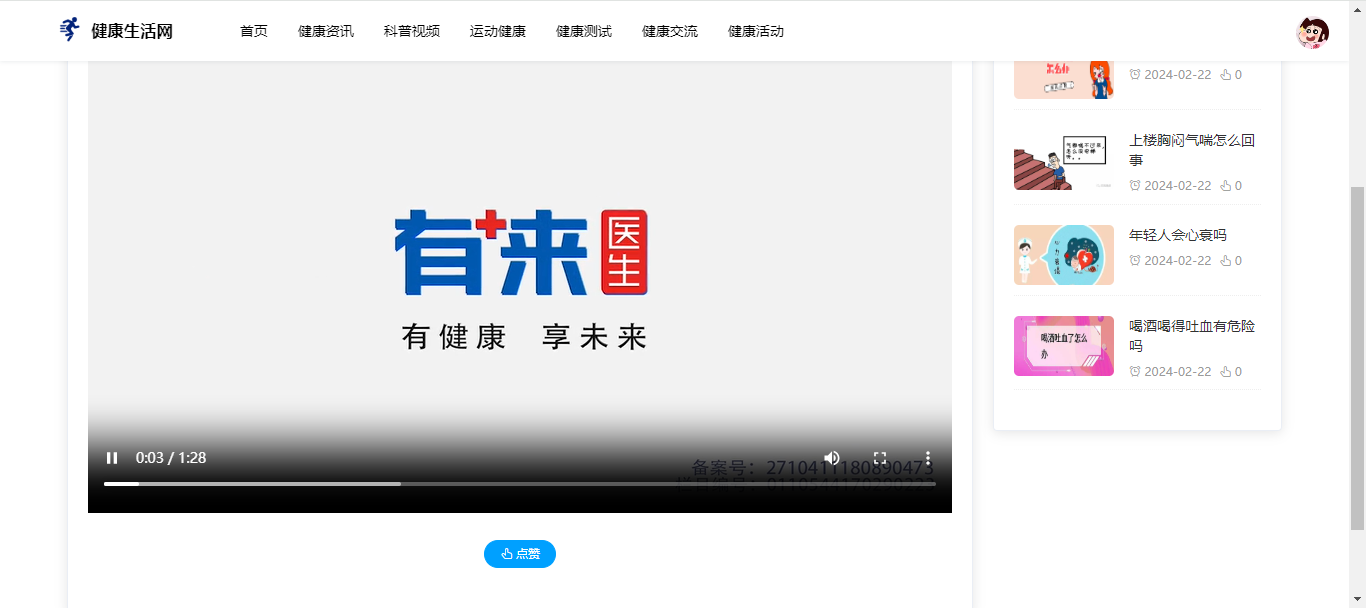Click the running figure site logo

[x=68, y=30]
